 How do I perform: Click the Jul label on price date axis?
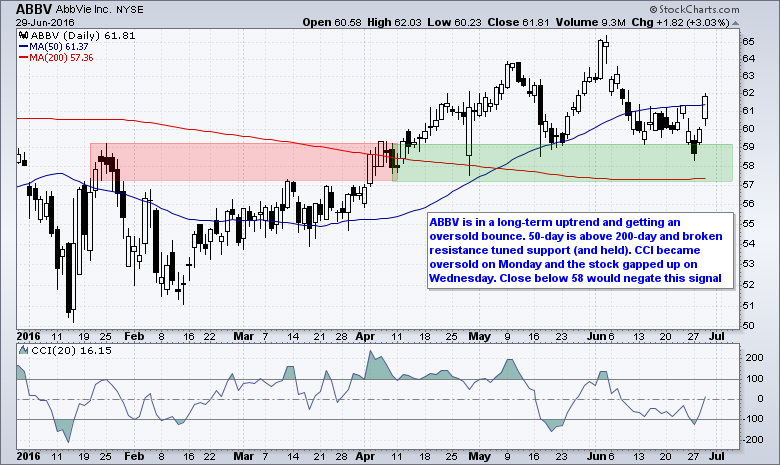tap(716, 337)
